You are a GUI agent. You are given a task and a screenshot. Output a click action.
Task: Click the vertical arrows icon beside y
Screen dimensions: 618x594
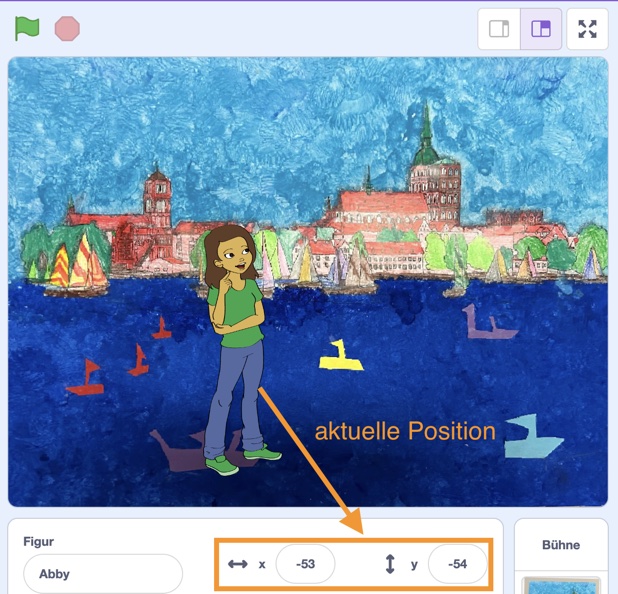390,564
